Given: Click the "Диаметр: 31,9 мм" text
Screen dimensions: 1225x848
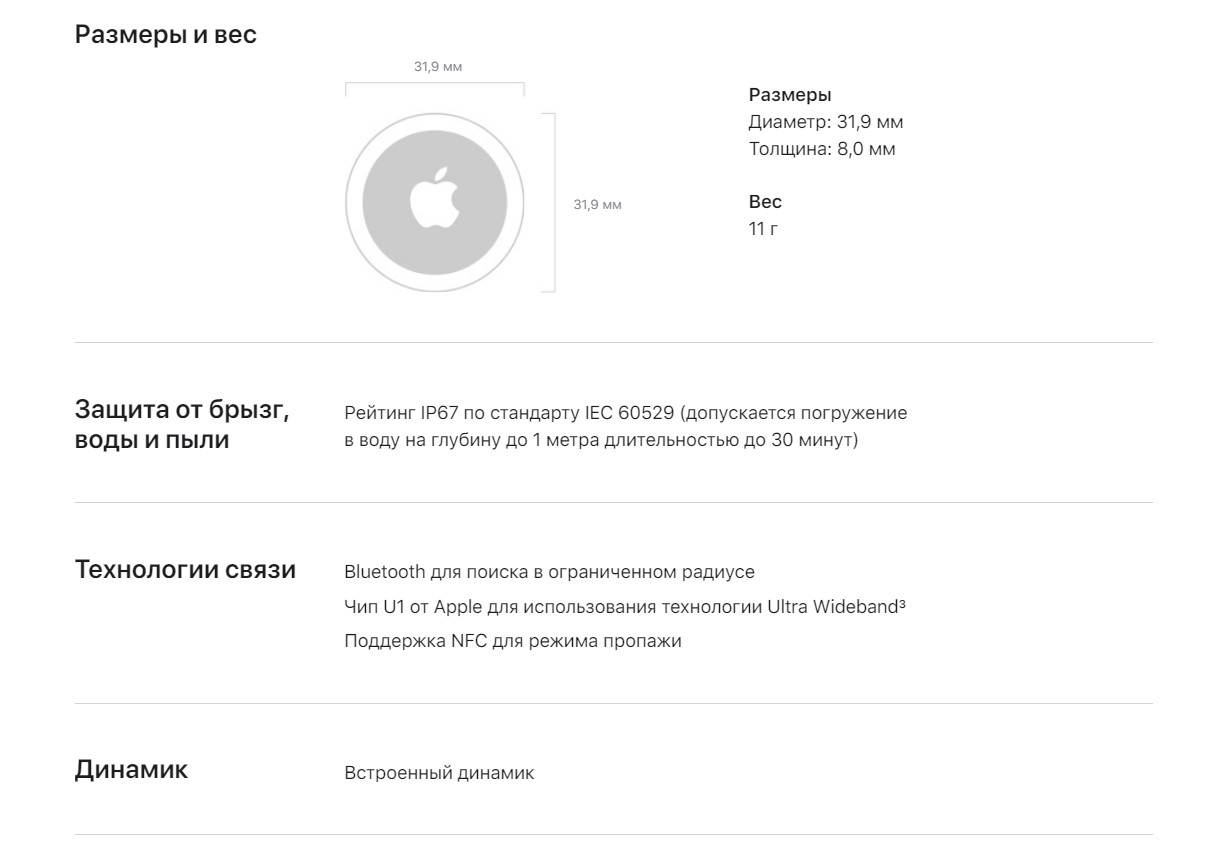Looking at the screenshot, I should pyautogui.click(x=826, y=122).
